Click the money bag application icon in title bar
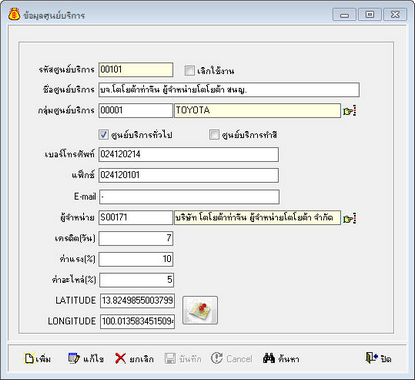This screenshot has height=380, width=415. click(x=14, y=15)
